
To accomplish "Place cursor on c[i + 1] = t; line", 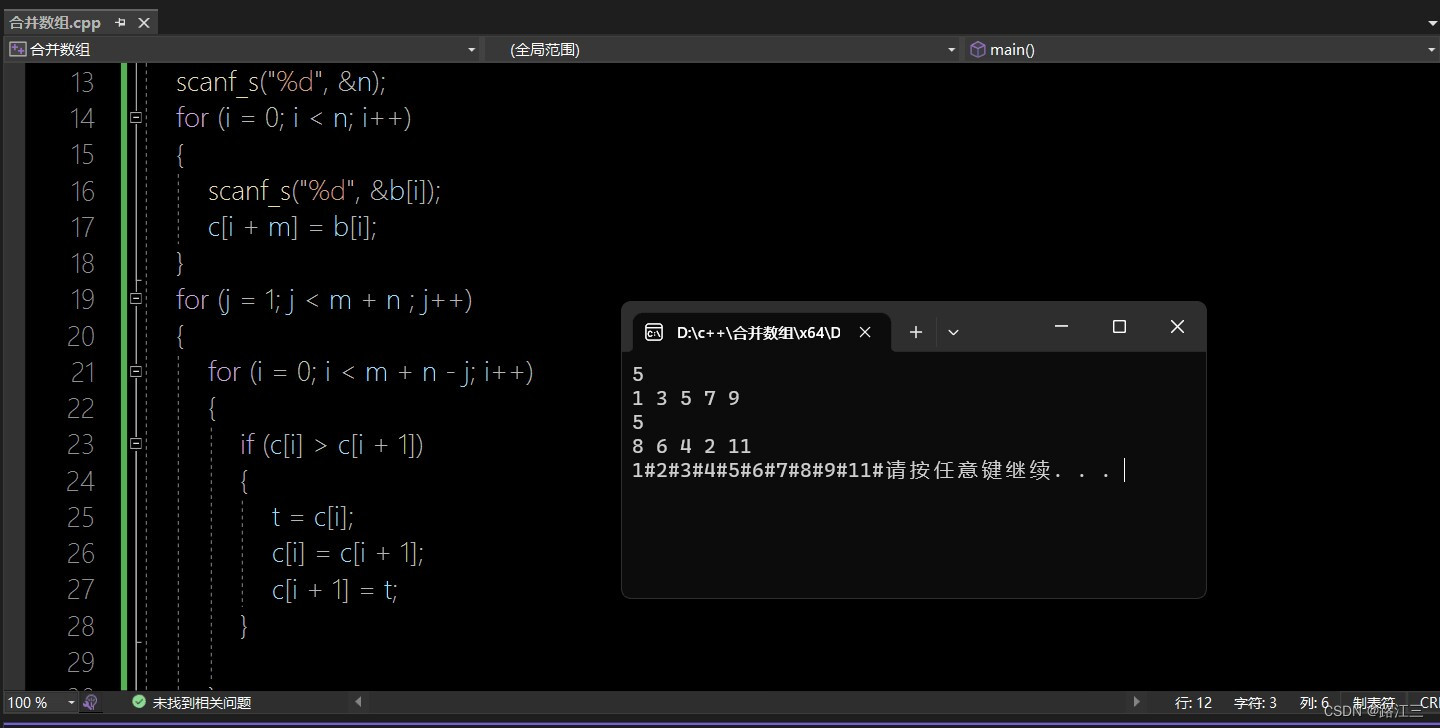I will coord(335,590).
